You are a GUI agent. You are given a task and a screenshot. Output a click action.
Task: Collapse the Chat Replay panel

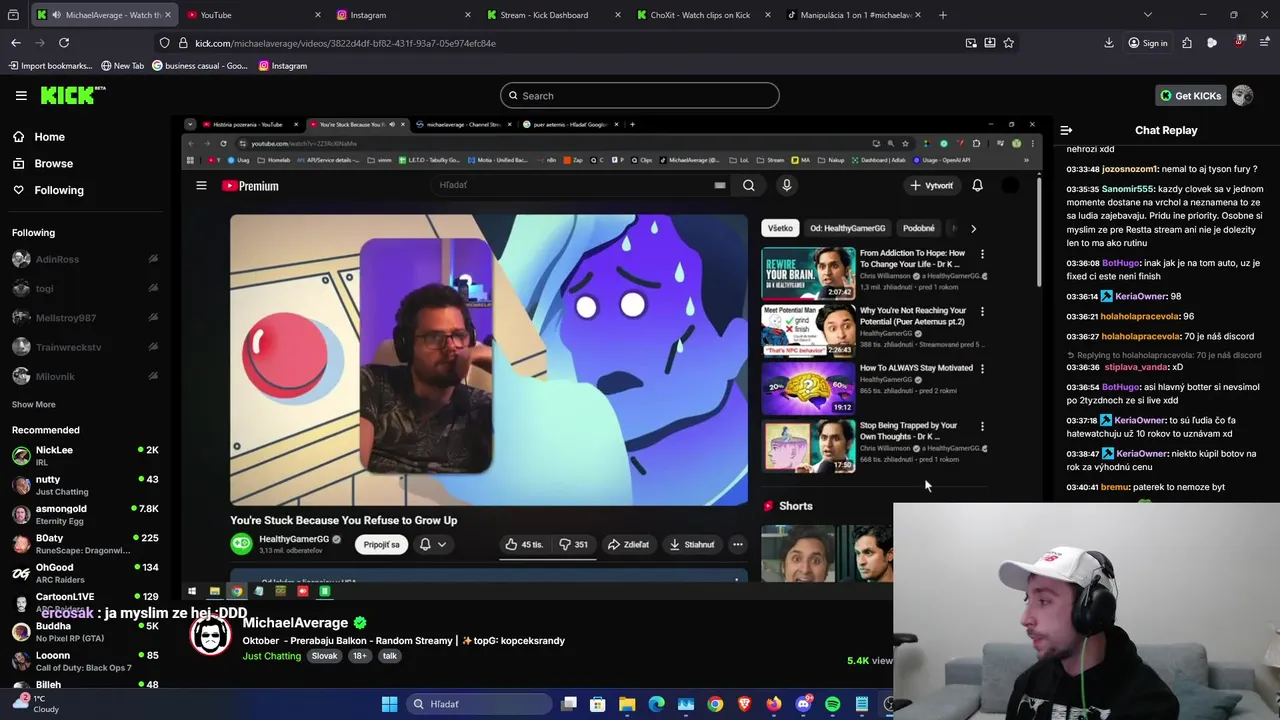pyautogui.click(x=1066, y=130)
